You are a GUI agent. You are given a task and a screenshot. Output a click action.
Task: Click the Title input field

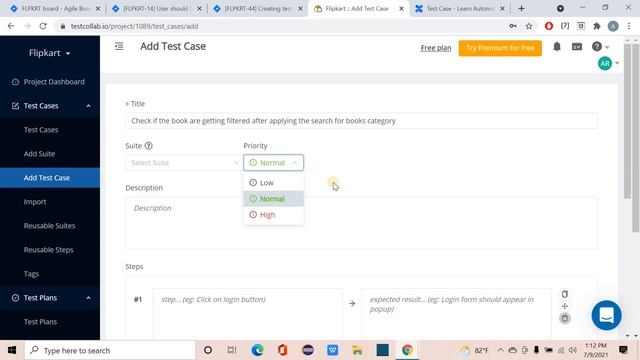point(362,121)
